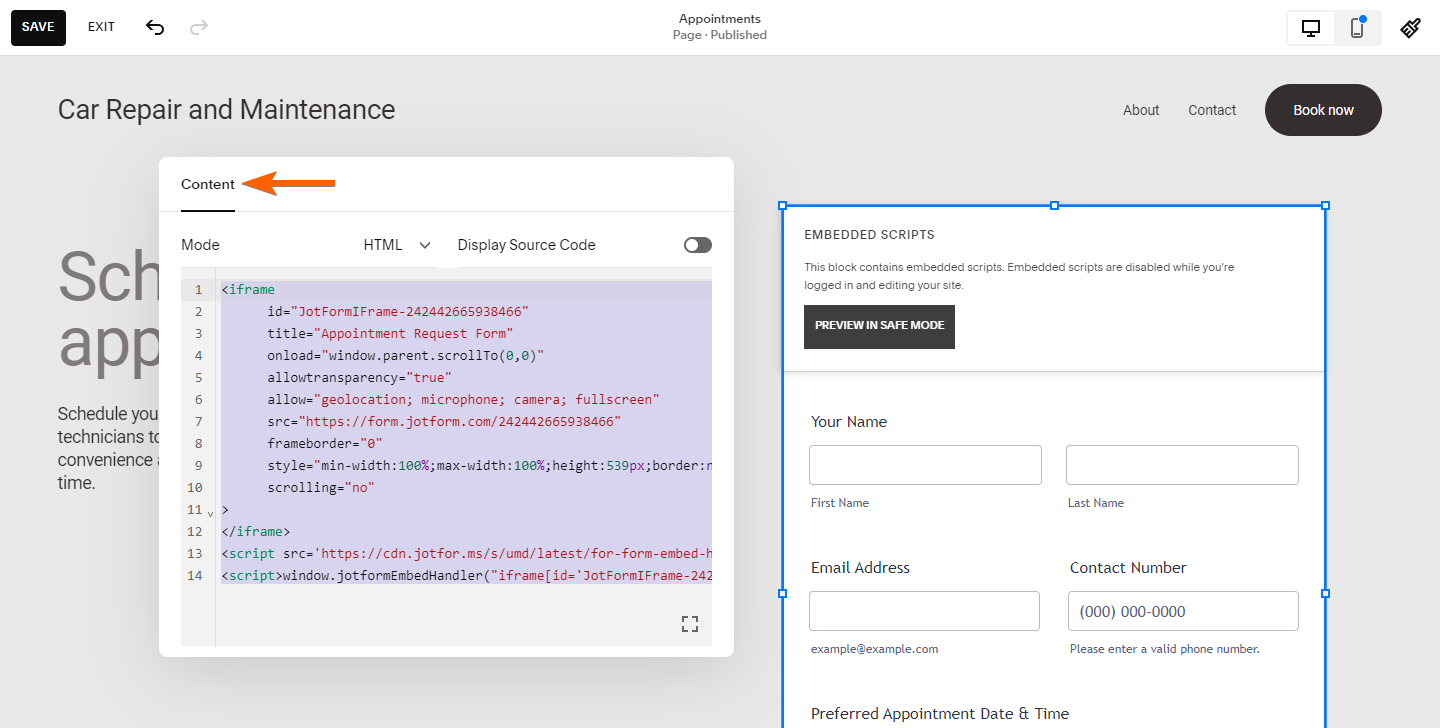Expand code editor to fullscreen
Viewport: 1440px width, 728px height.
pyautogui.click(x=690, y=624)
